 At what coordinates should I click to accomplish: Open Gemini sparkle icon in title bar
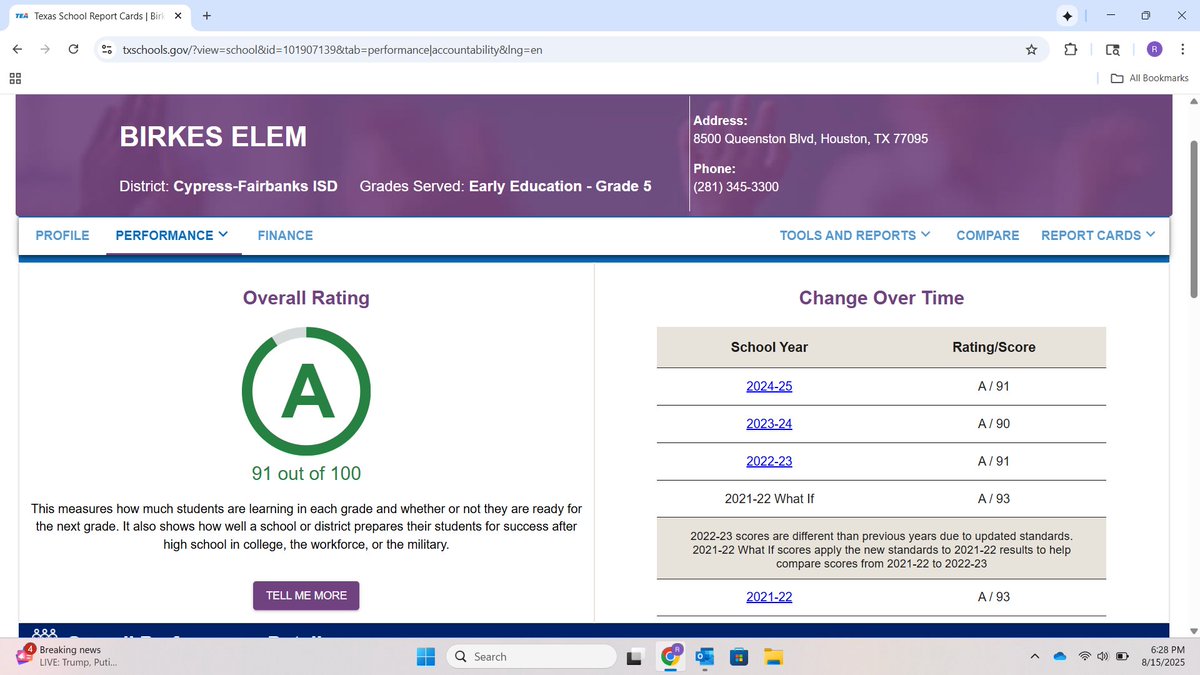1068,16
